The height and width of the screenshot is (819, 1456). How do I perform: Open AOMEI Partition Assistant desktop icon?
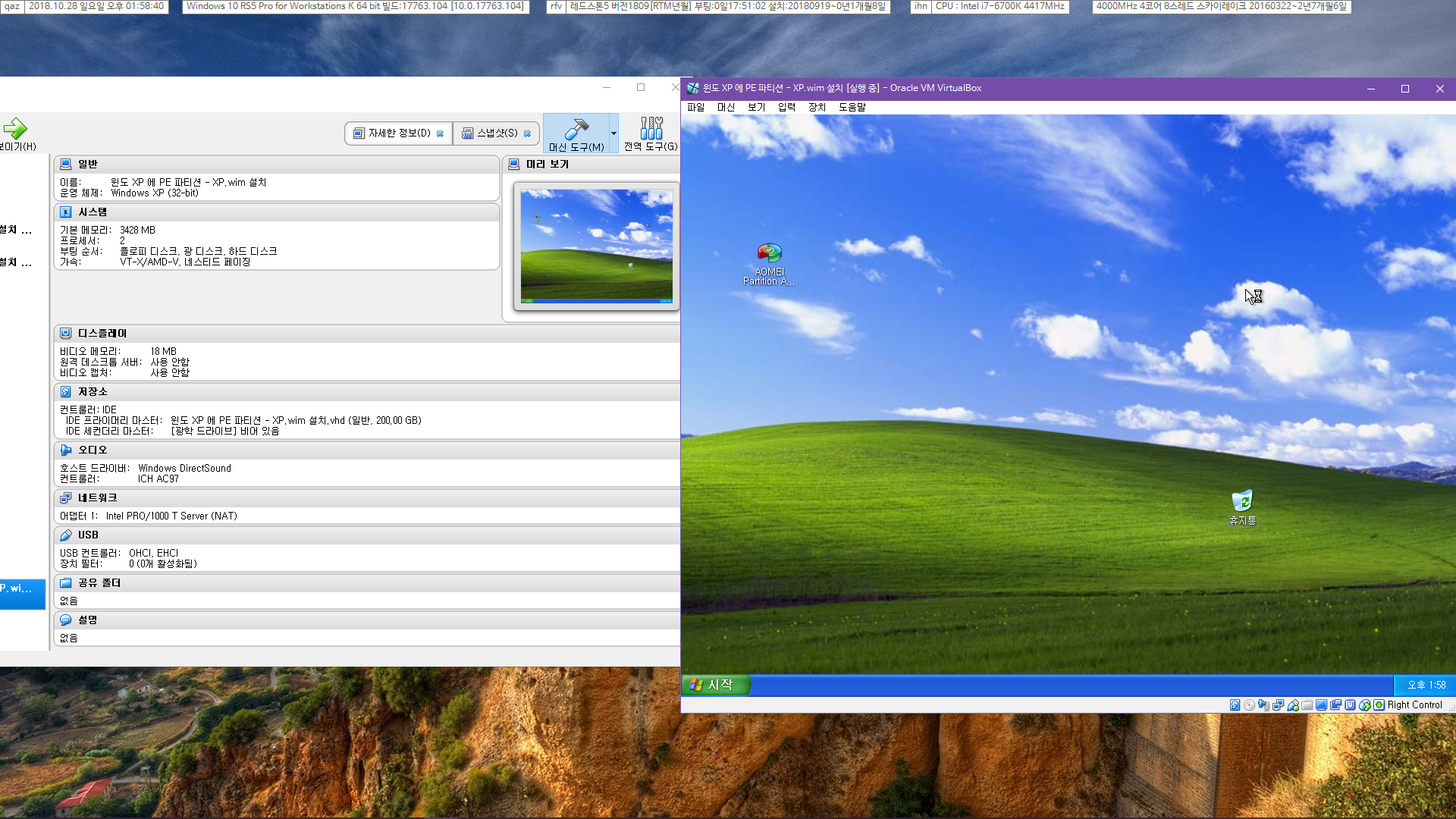tap(769, 264)
